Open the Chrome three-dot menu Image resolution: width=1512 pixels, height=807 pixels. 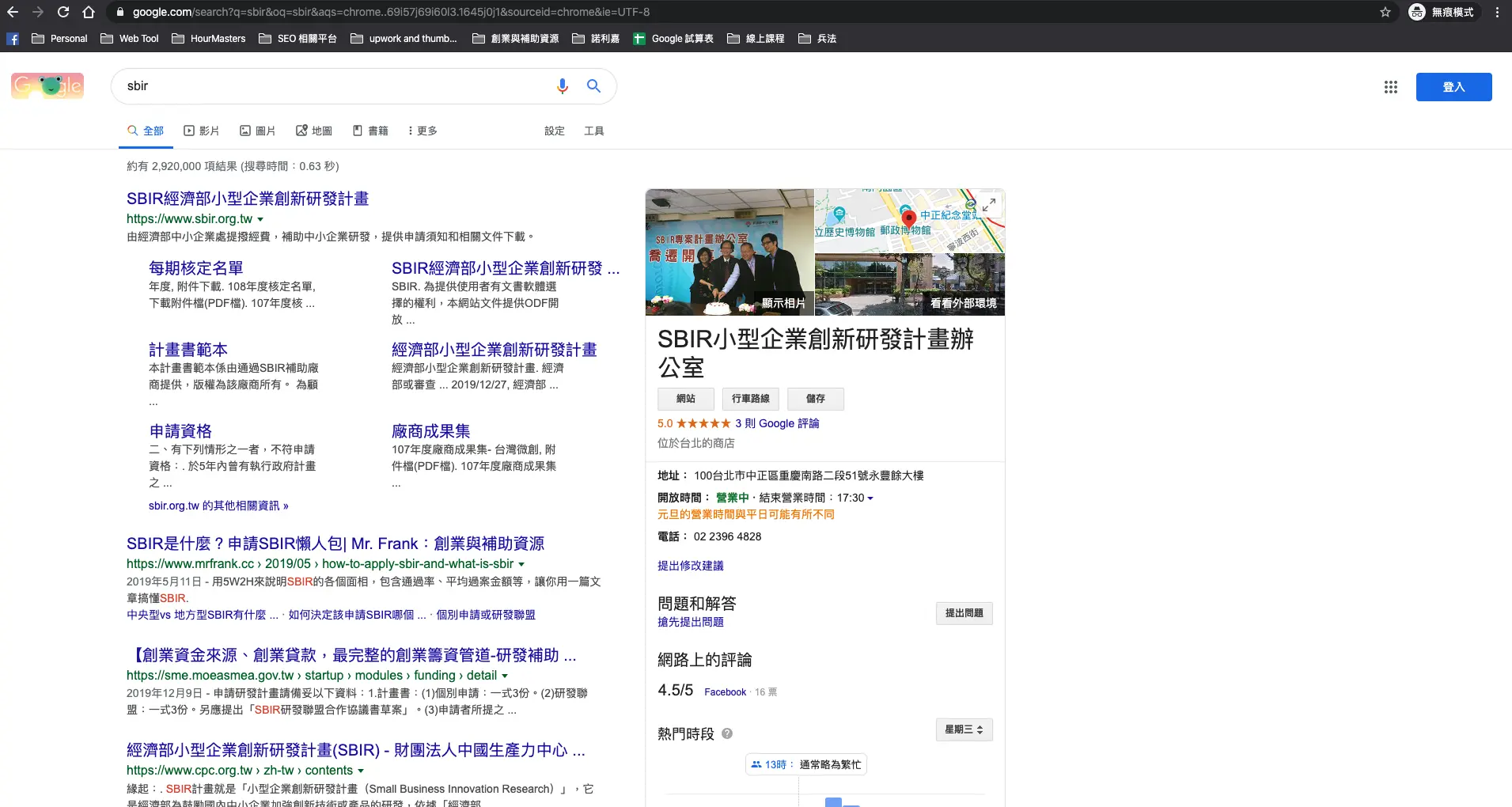click(x=1497, y=12)
